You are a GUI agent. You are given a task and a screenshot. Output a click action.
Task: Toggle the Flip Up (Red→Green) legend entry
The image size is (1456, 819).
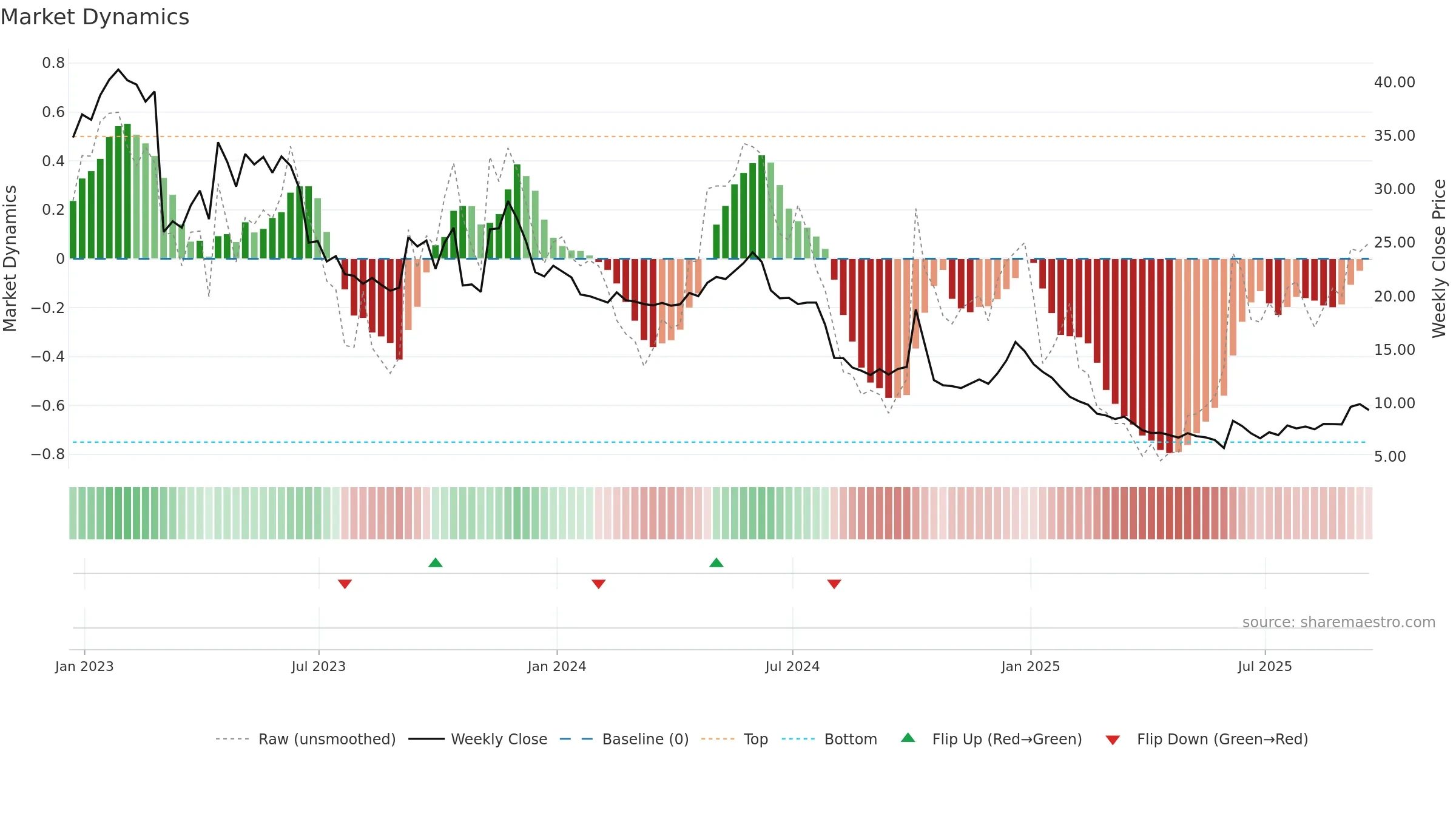point(991,739)
